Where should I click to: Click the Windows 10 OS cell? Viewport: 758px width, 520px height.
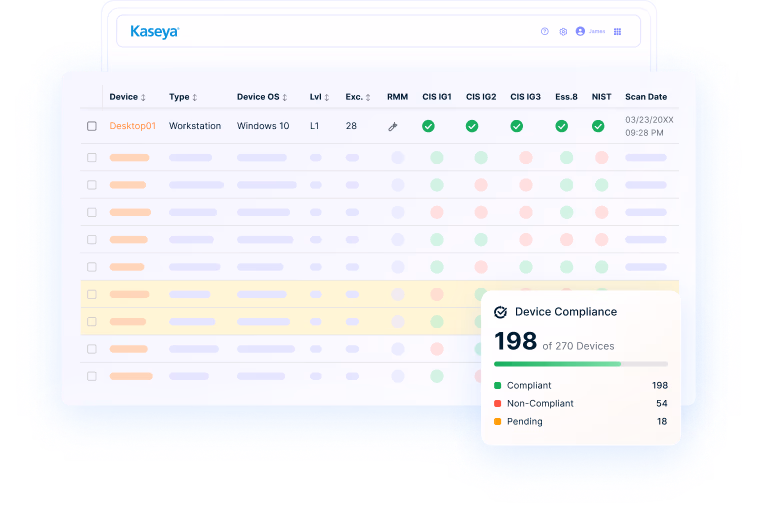(263, 126)
